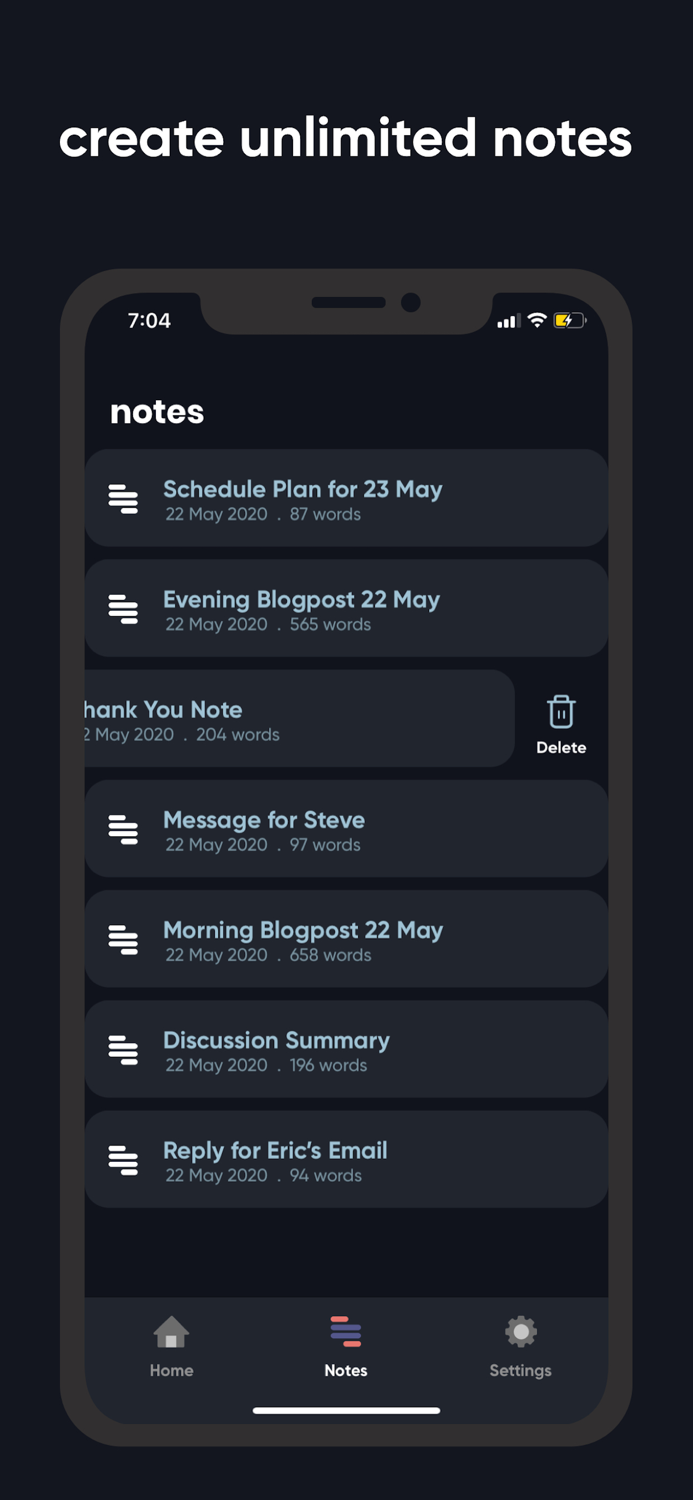Viewport: 693px width, 1500px height.
Task: Select the note icon for Evening Blogpost
Action: point(124,608)
